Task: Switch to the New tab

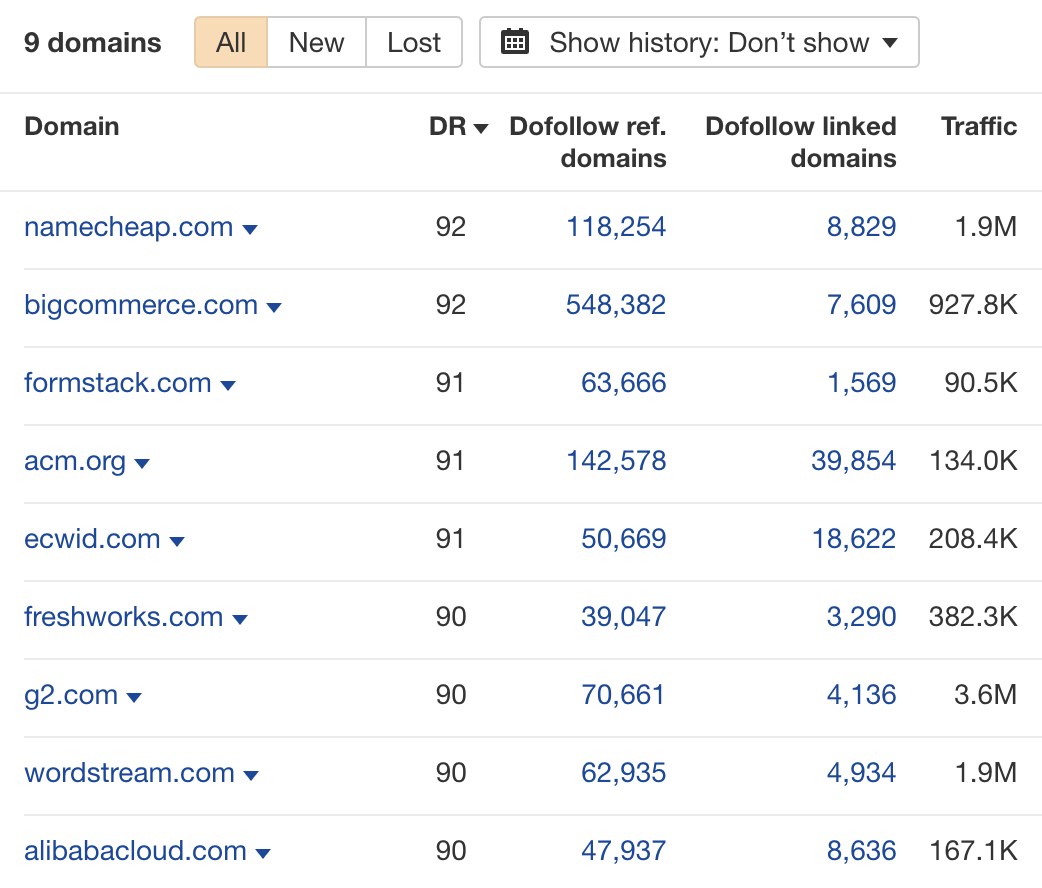Action: [x=315, y=42]
